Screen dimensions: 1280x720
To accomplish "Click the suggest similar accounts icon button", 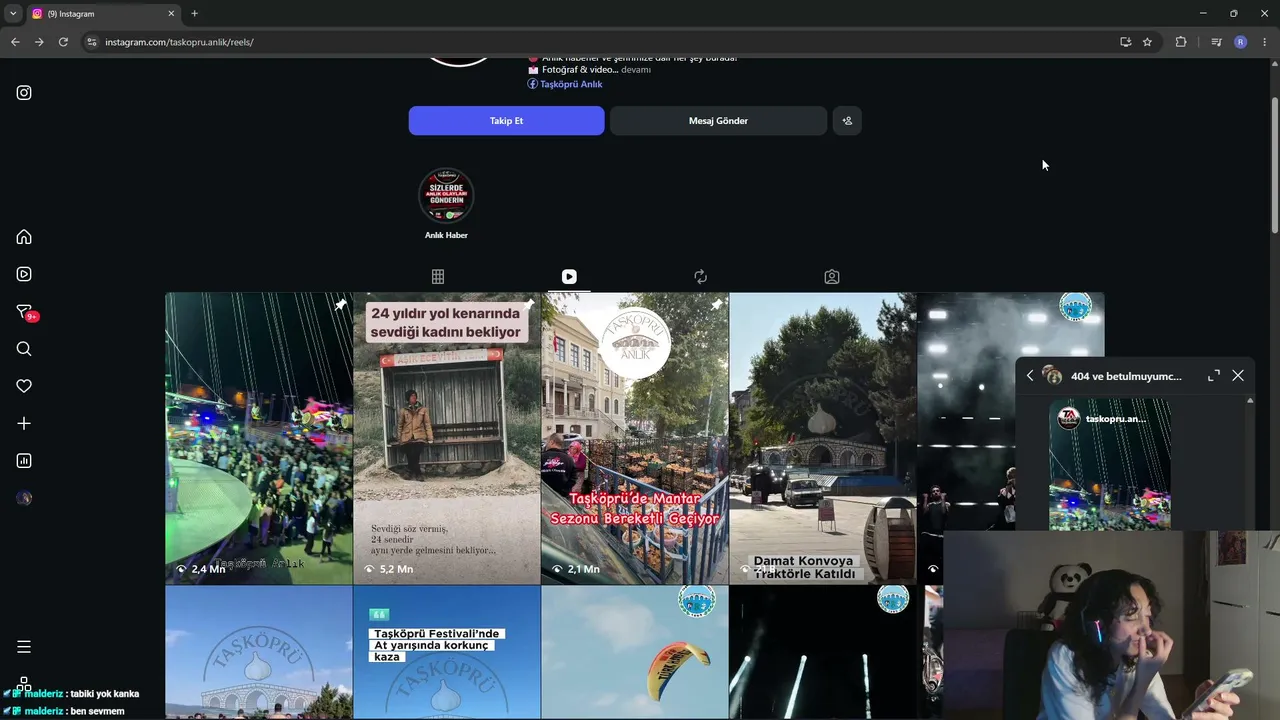I will pyautogui.click(x=847, y=121).
